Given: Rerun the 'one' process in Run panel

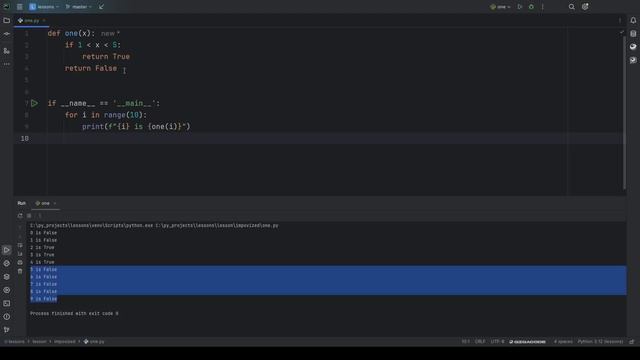Looking at the screenshot, I should (x=20, y=216).
